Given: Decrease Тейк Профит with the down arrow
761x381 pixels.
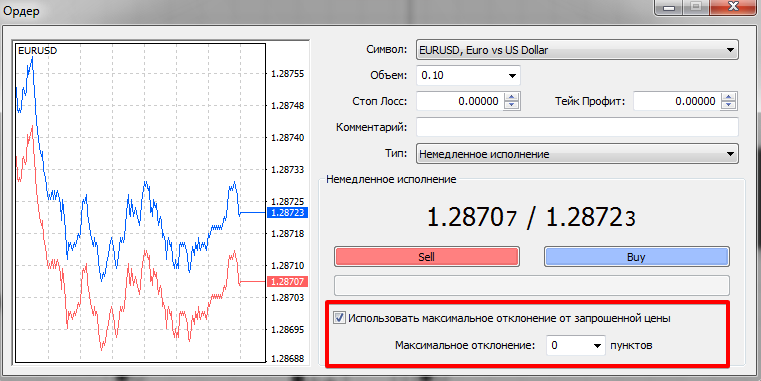Looking at the screenshot, I should tap(729, 105).
